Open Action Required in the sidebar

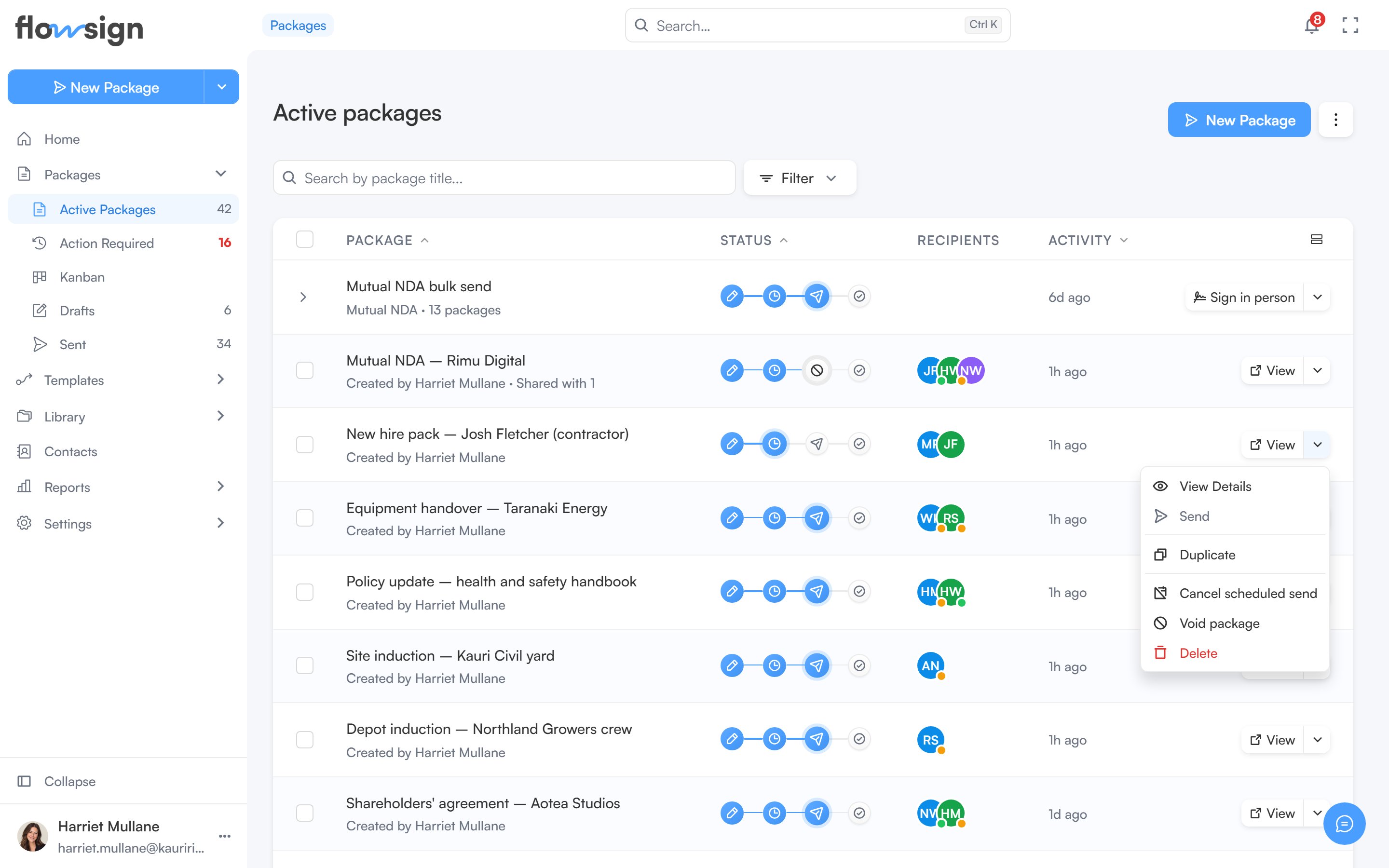123,243
